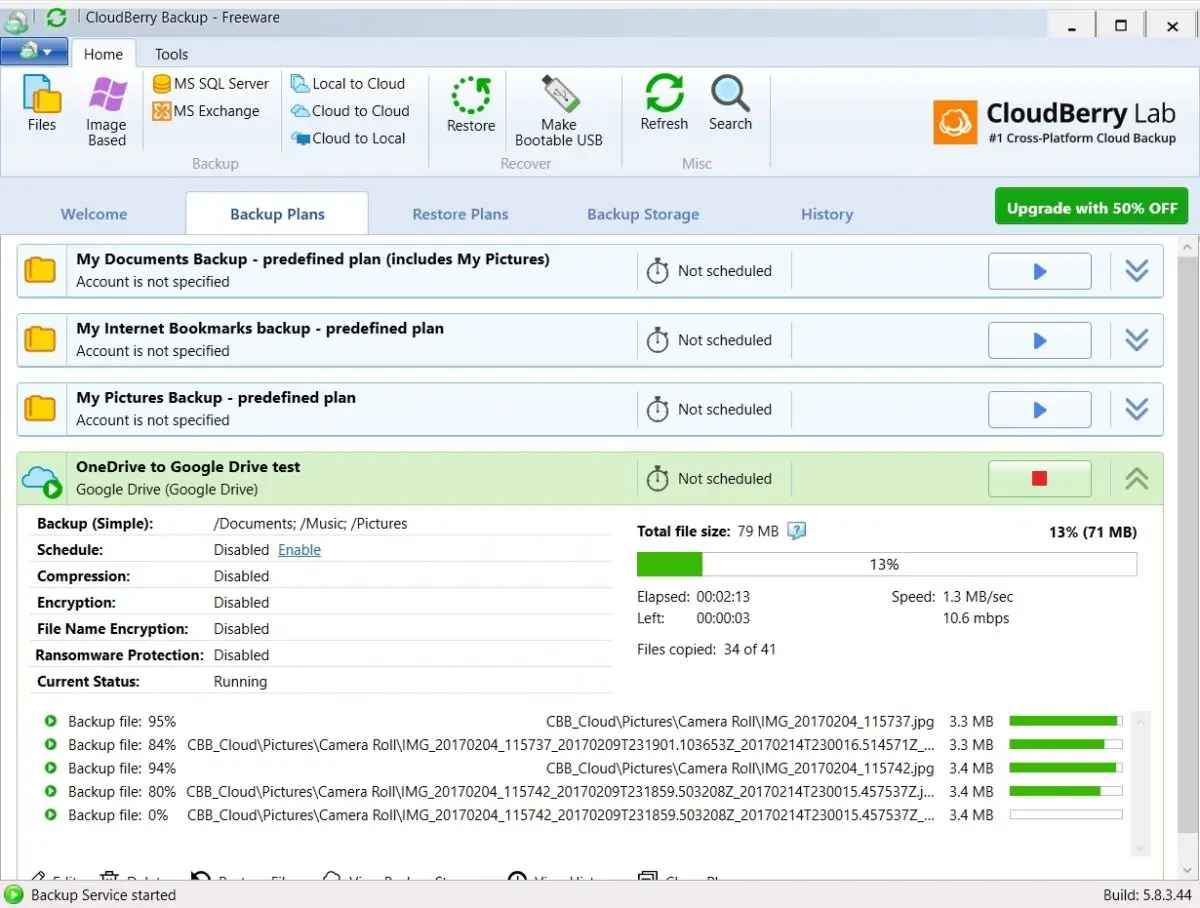Image resolution: width=1200 pixels, height=908 pixels.
Task: Collapse OneDrive to Google Drive test details
Action: 1136,478
